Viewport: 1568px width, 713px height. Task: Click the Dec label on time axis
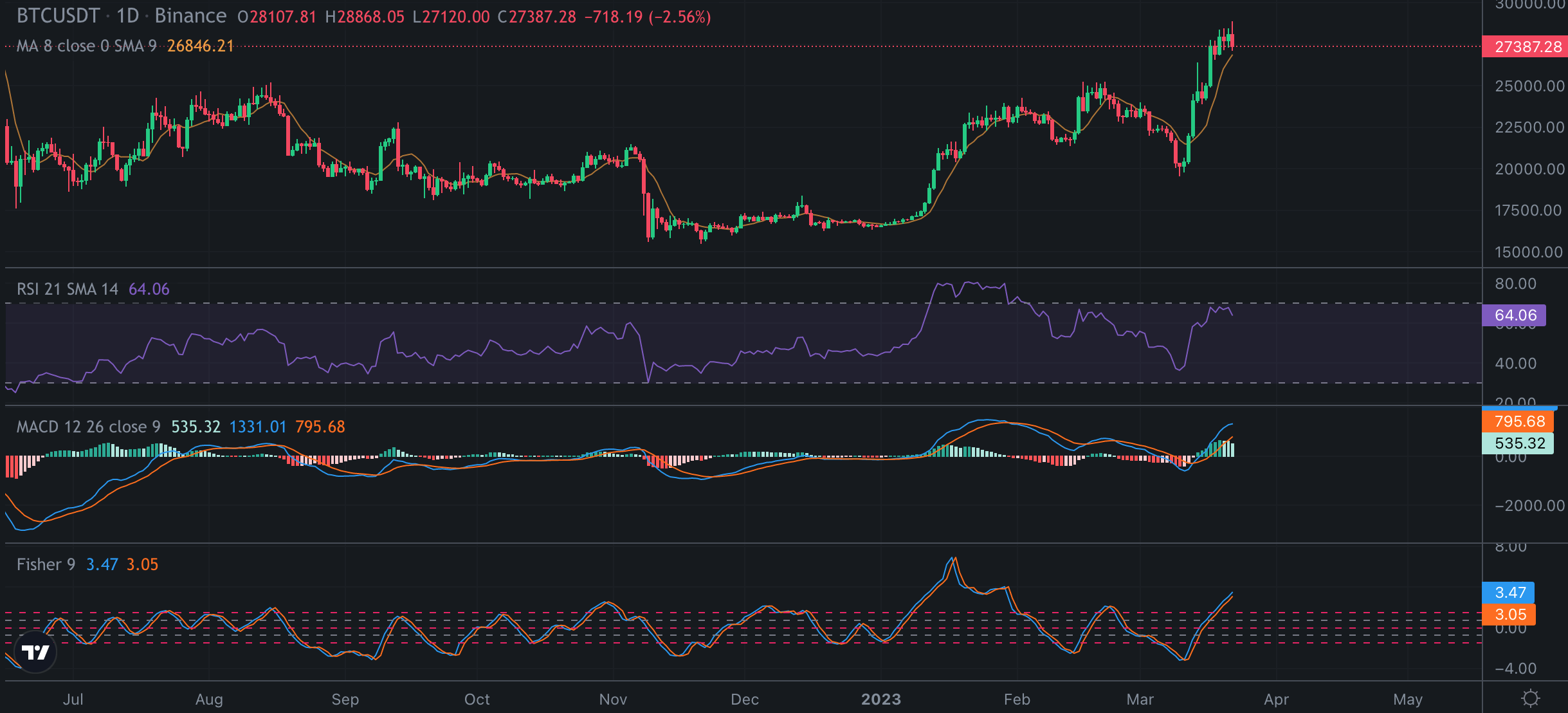point(745,699)
